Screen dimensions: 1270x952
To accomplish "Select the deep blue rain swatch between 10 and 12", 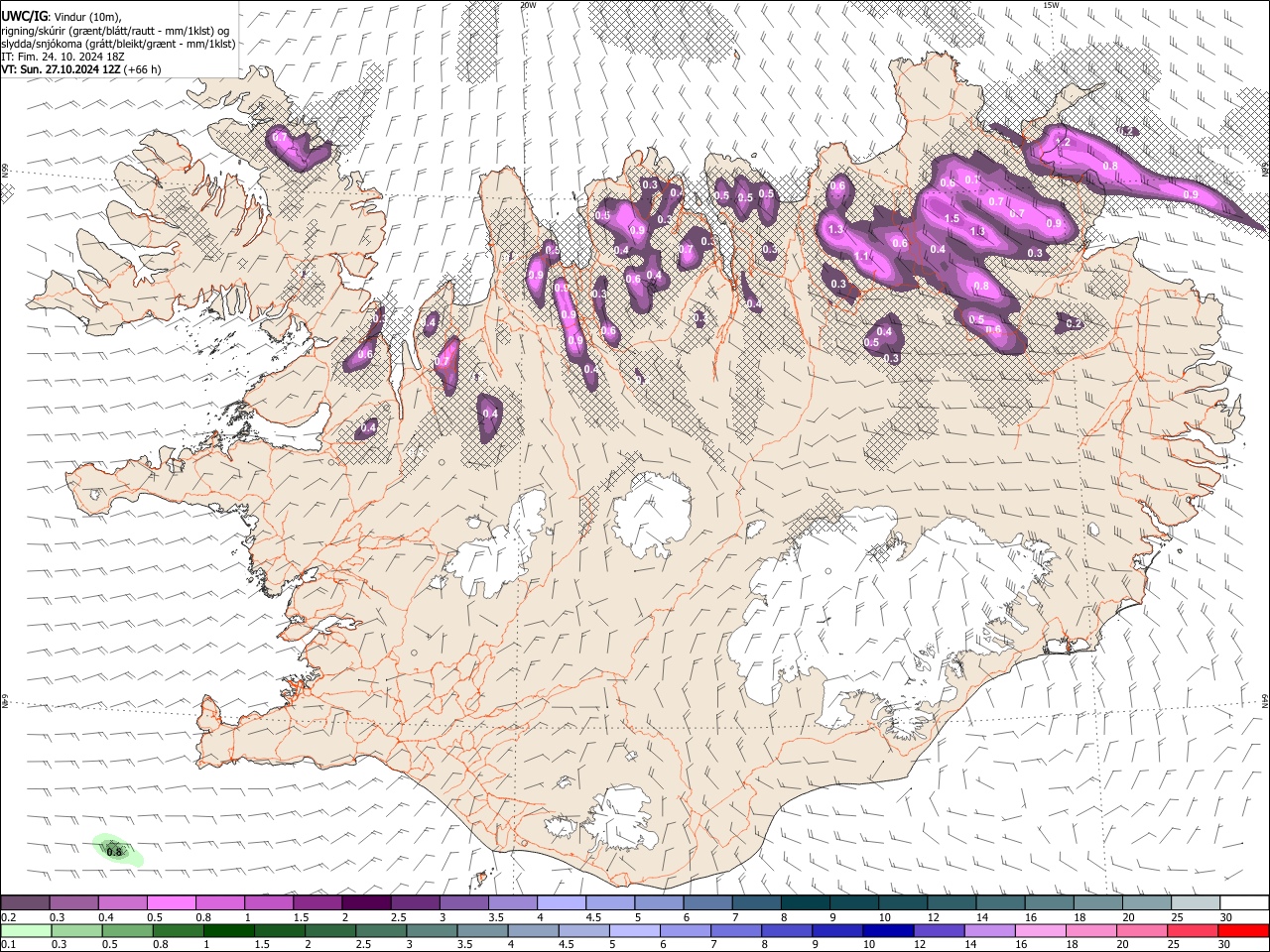I will 888,930.
